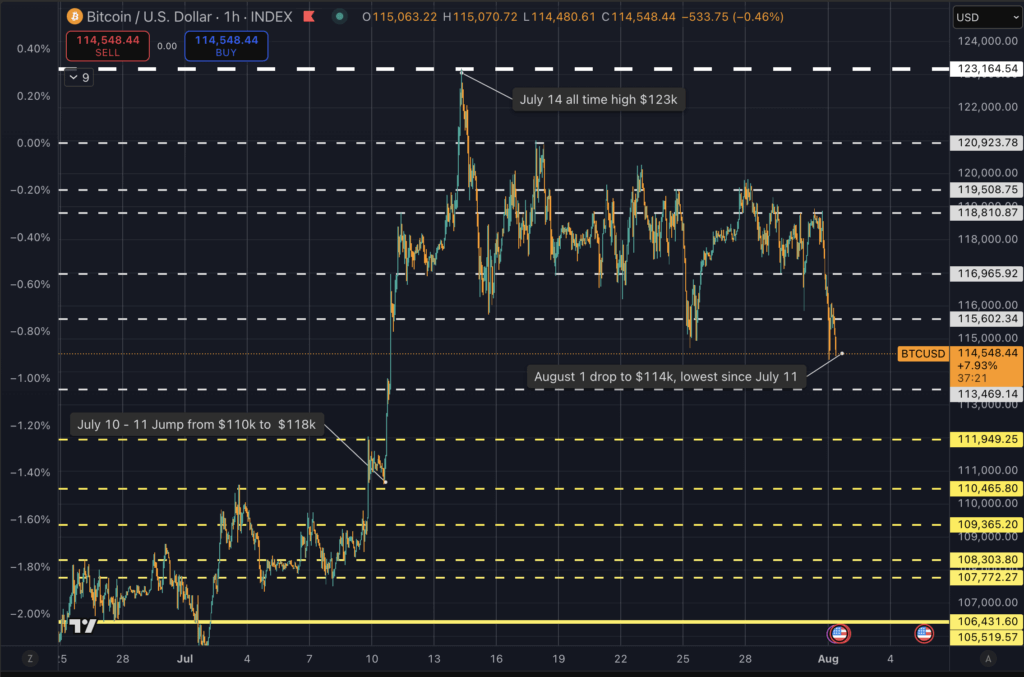The width and height of the screenshot is (1024, 677).
Task: Open the first US flag economic event marker
Action: [839, 633]
